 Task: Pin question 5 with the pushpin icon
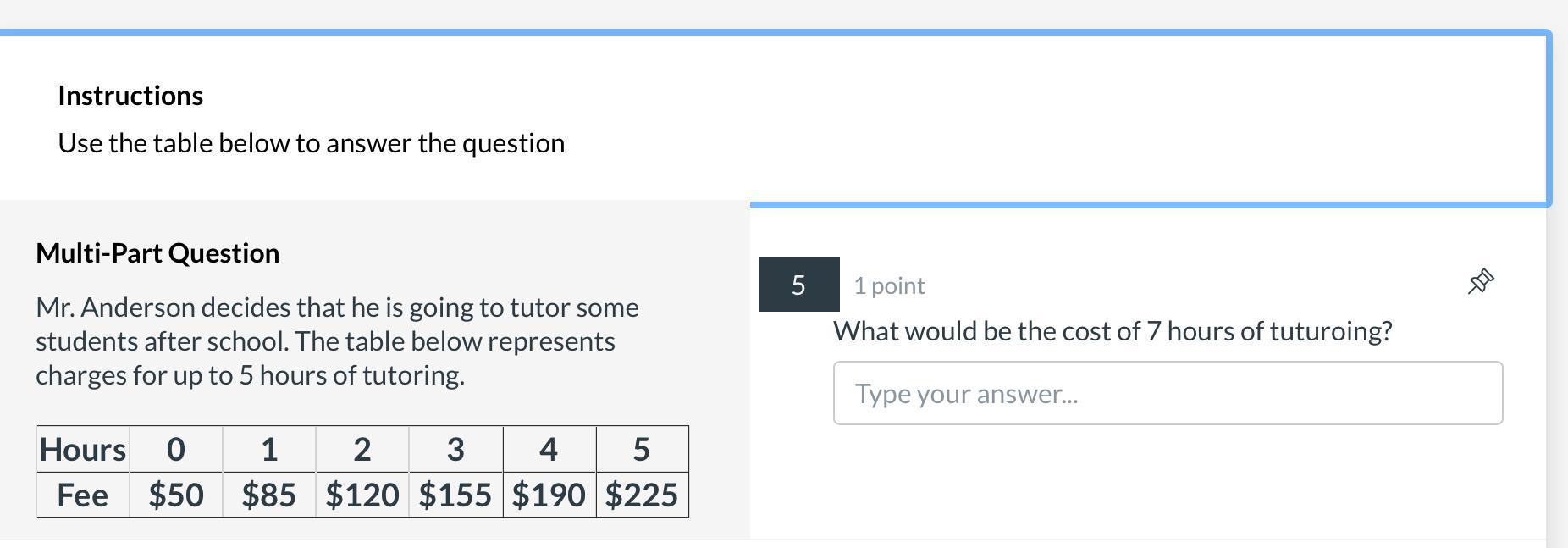tap(1480, 282)
